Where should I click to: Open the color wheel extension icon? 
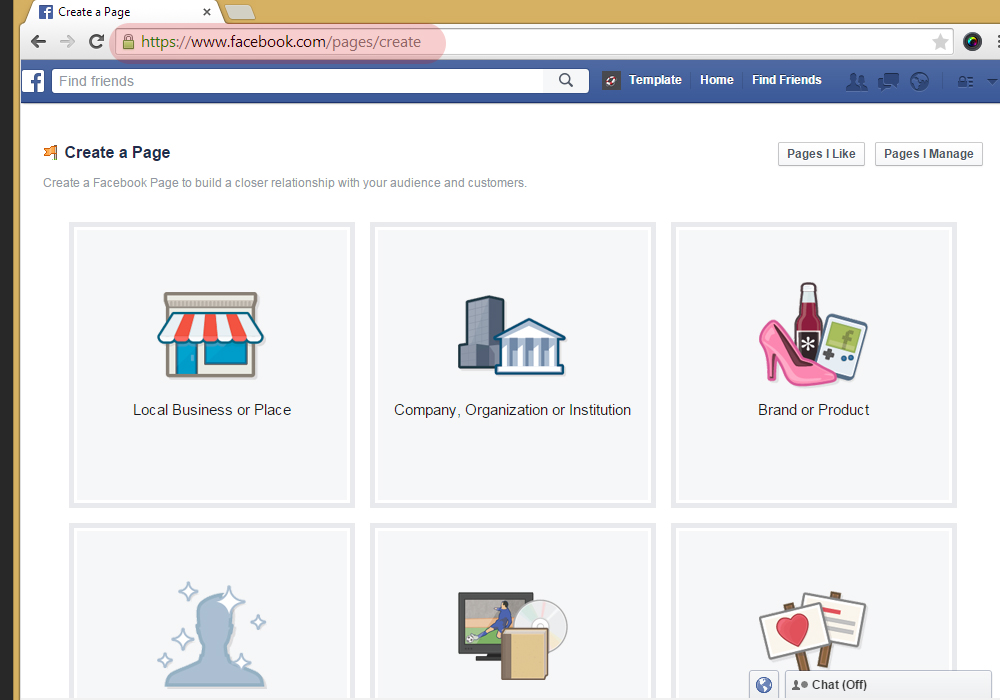pos(972,42)
